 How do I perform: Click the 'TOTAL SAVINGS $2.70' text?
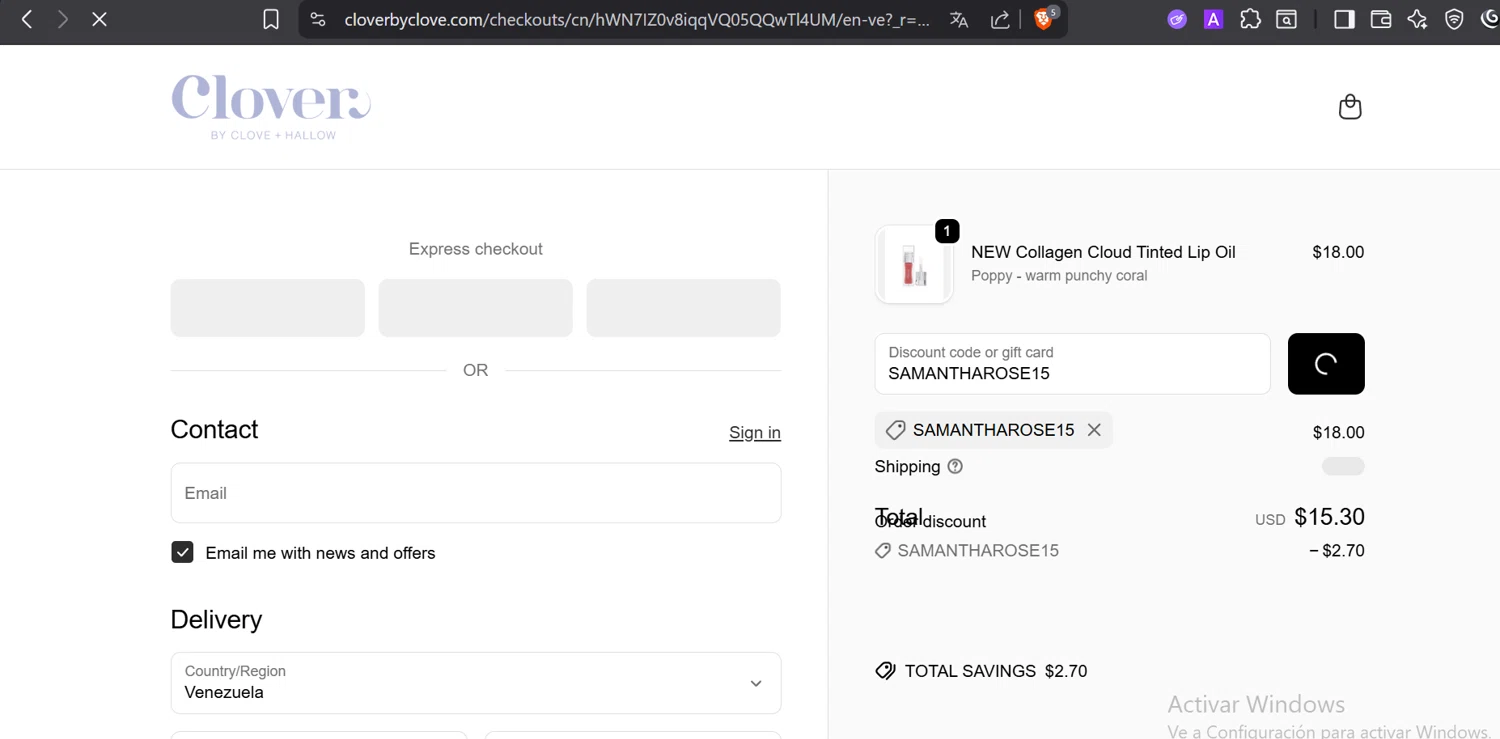[x=996, y=671]
